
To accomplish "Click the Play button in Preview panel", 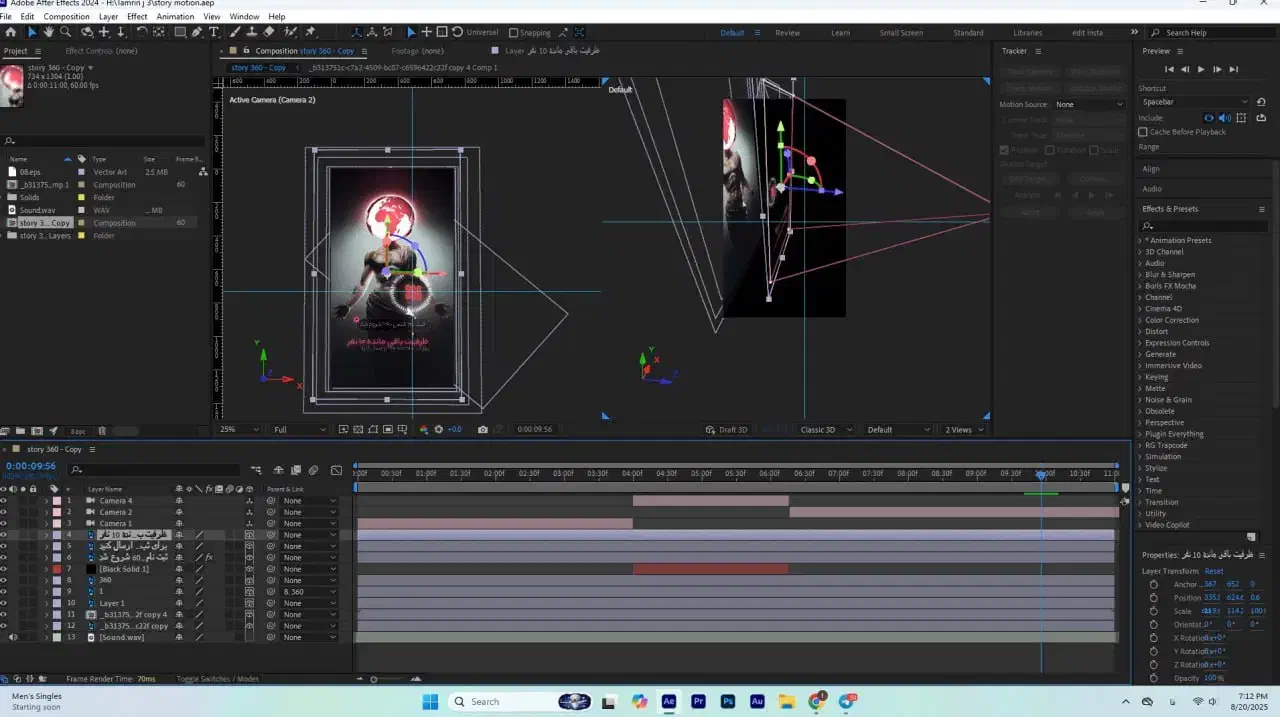I will pyautogui.click(x=1201, y=69).
